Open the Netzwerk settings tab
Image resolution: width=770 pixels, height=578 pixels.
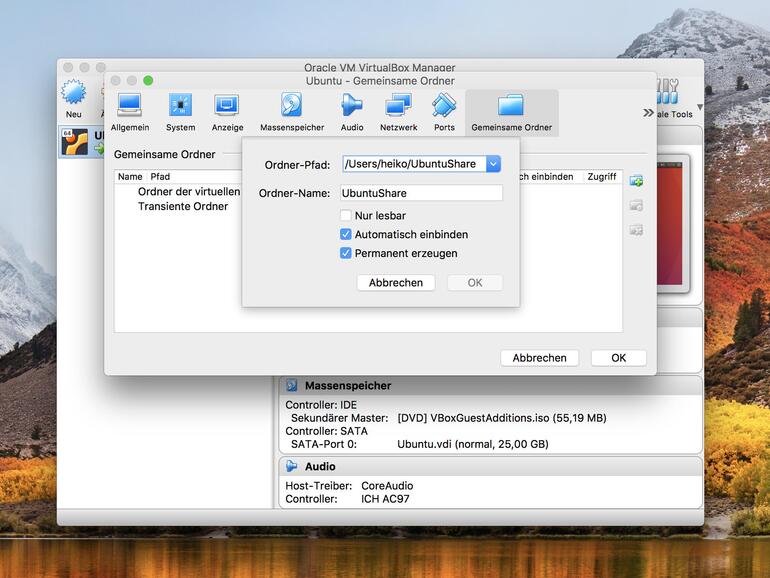398,112
